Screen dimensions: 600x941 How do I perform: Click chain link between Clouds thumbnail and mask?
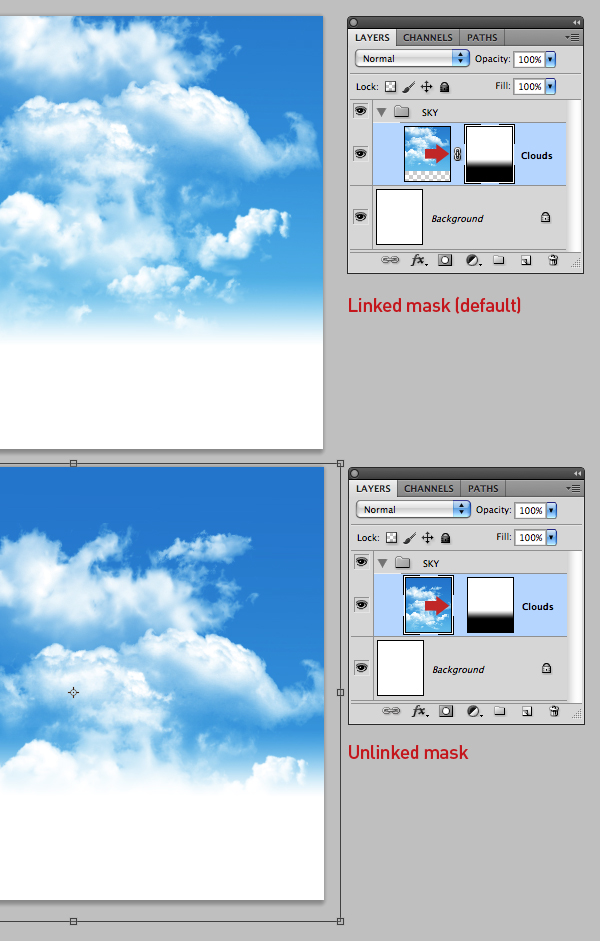(458, 154)
